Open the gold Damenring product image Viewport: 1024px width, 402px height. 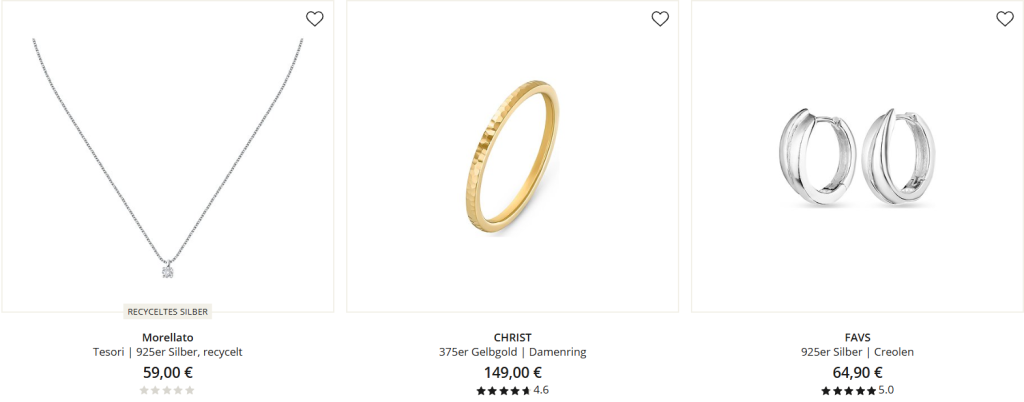tap(513, 157)
